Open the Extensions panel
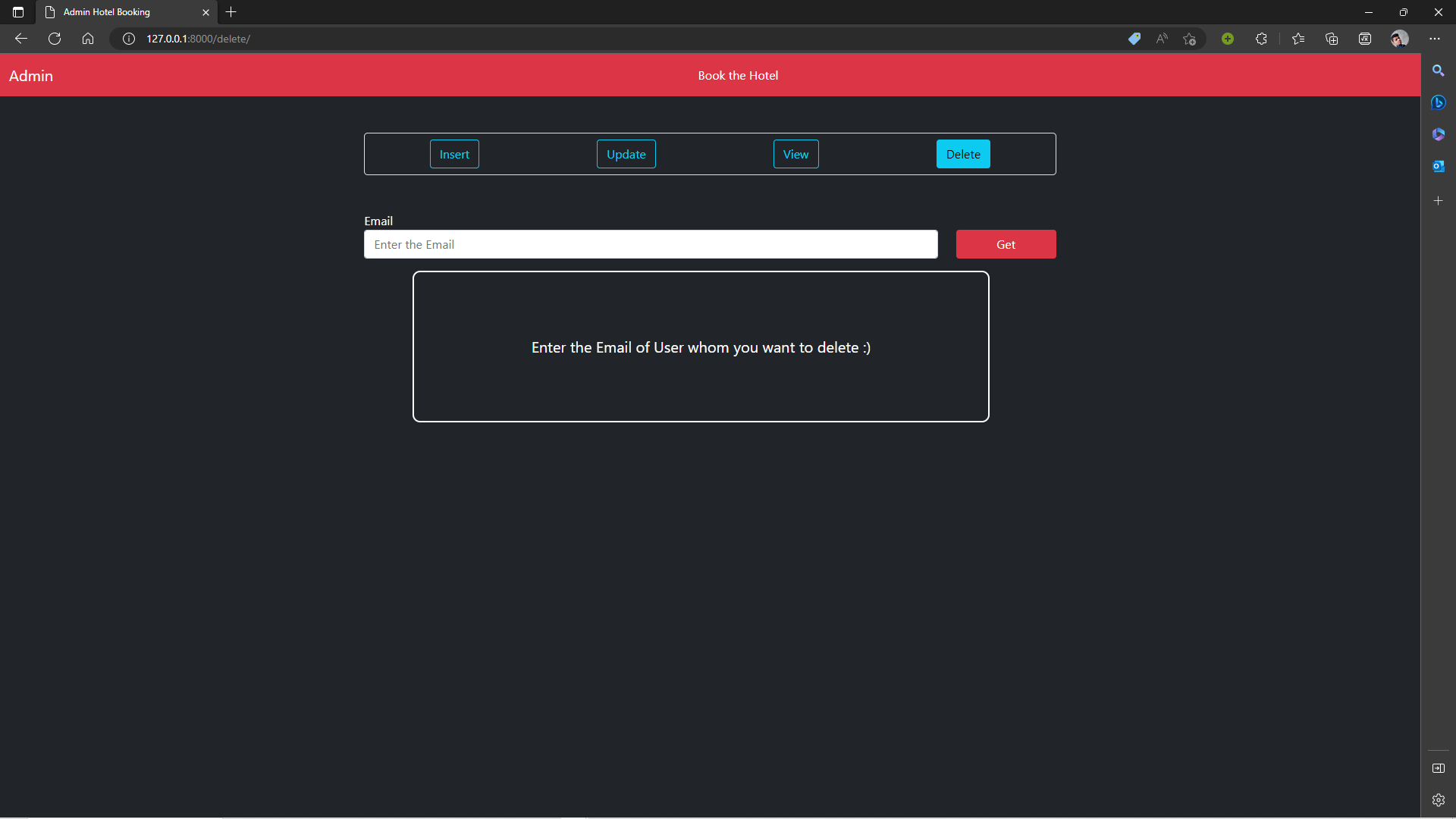 (1261, 38)
